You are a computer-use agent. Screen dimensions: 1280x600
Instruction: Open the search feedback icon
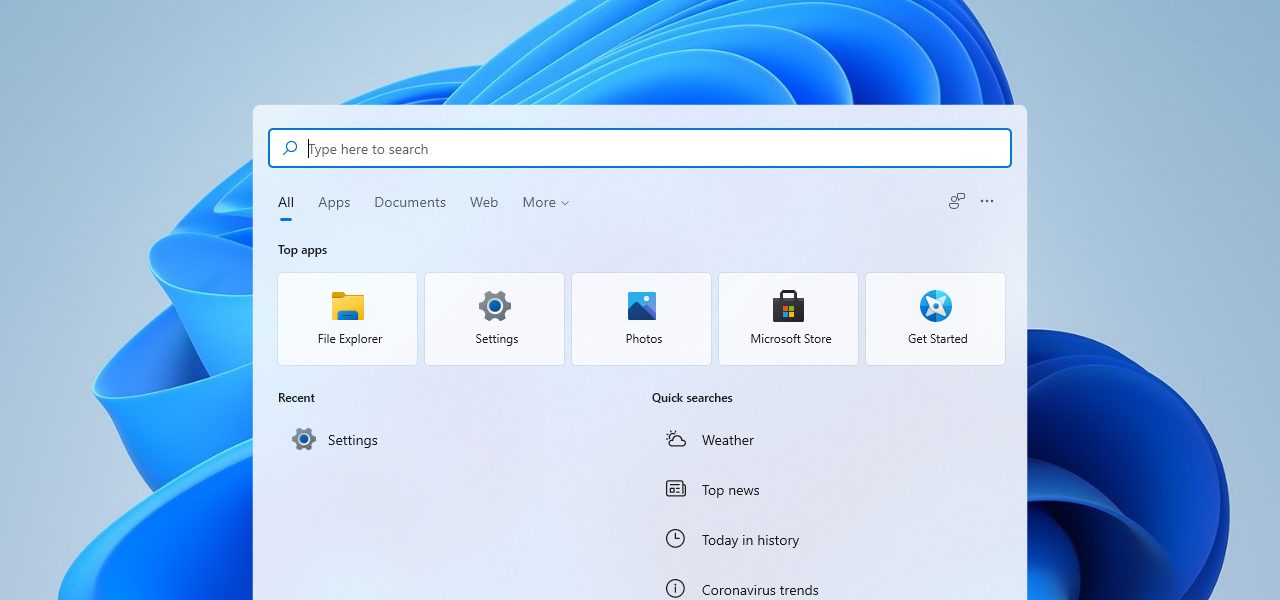957,201
